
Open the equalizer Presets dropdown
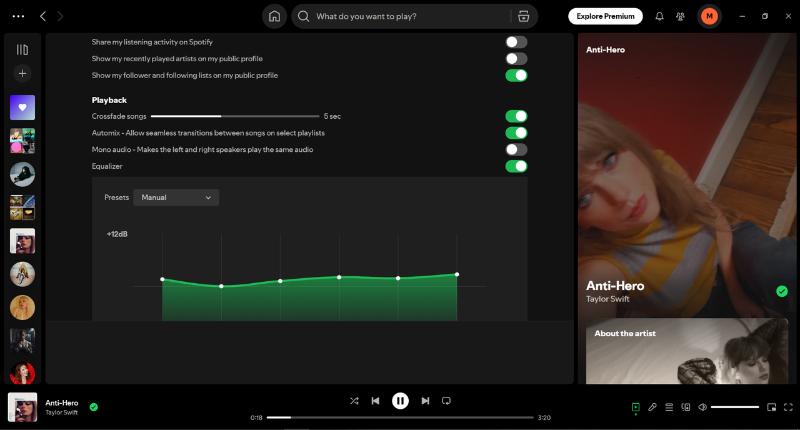pyautogui.click(x=176, y=198)
